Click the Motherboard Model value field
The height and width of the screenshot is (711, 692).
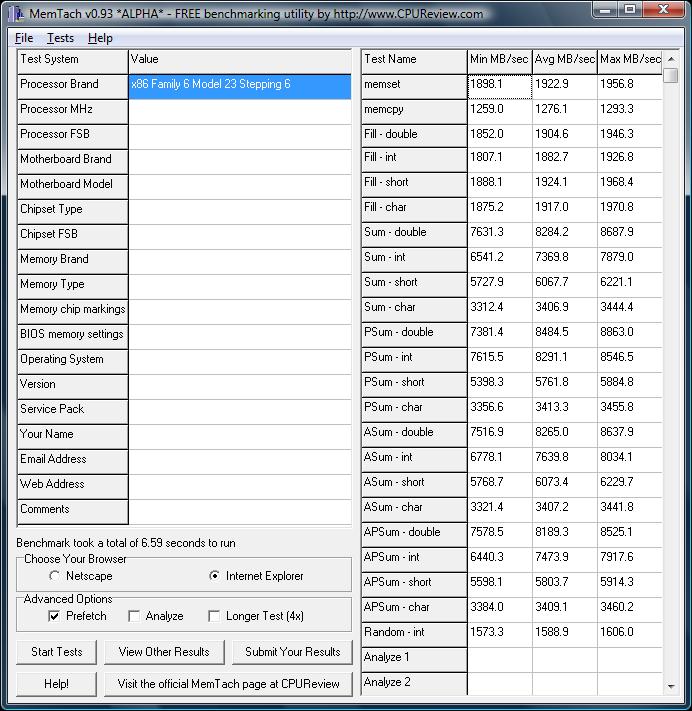tap(240, 187)
